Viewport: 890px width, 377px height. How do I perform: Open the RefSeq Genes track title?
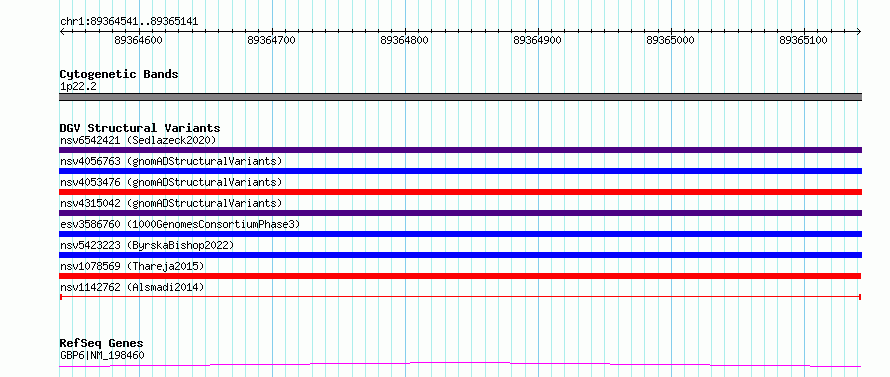click(101, 344)
